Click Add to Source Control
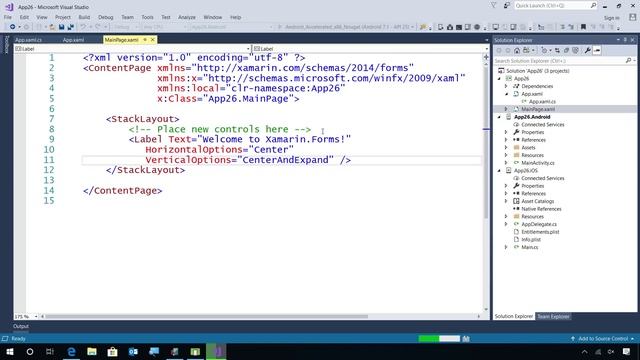This screenshot has width=640, height=360. pyautogui.click(x=602, y=339)
